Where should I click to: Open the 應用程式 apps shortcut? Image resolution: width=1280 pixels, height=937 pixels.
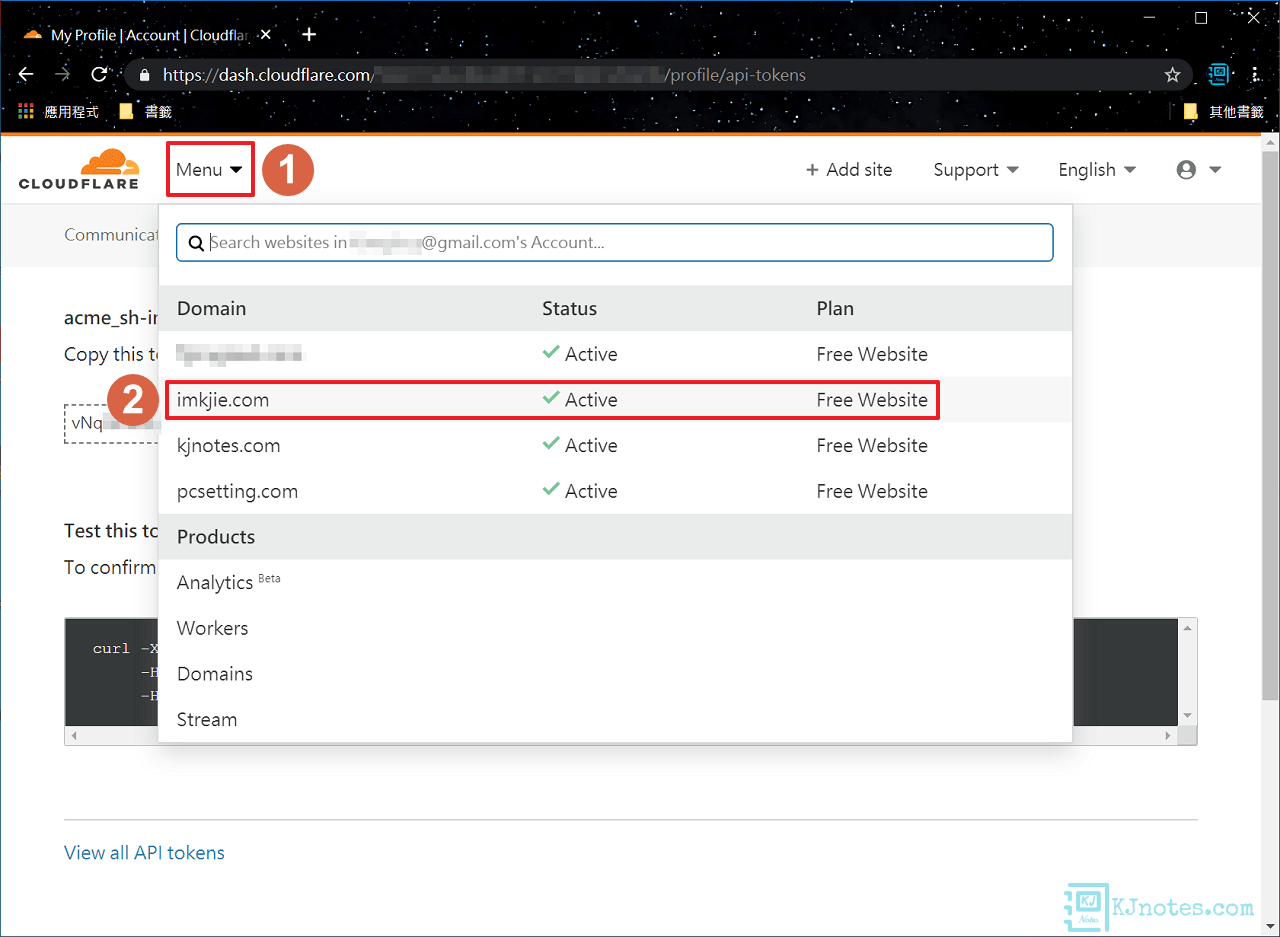58,112
